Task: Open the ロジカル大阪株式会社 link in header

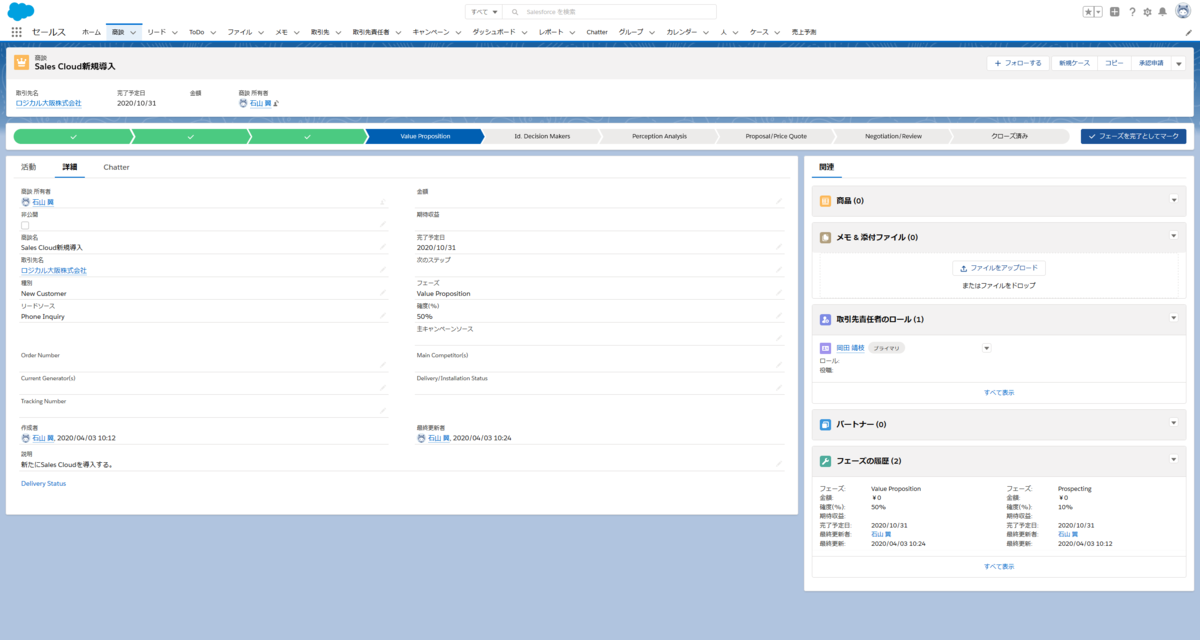Action: point(49,103)
